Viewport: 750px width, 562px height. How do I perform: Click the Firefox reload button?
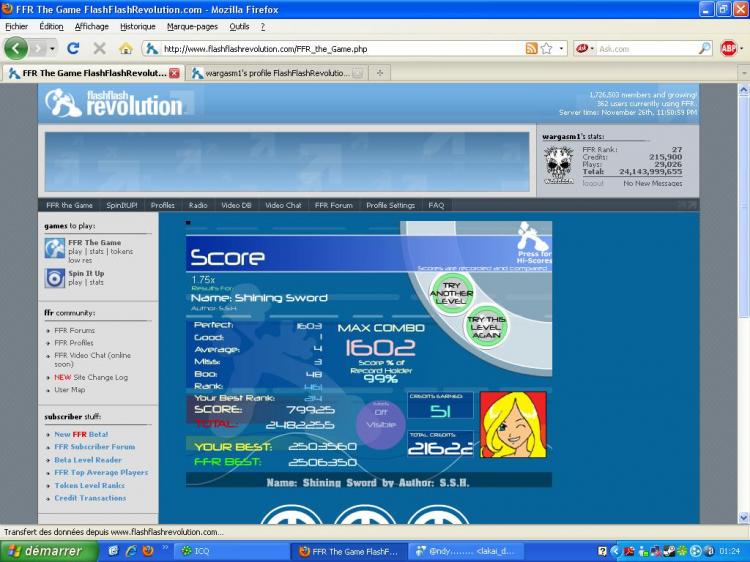[73, 48]
